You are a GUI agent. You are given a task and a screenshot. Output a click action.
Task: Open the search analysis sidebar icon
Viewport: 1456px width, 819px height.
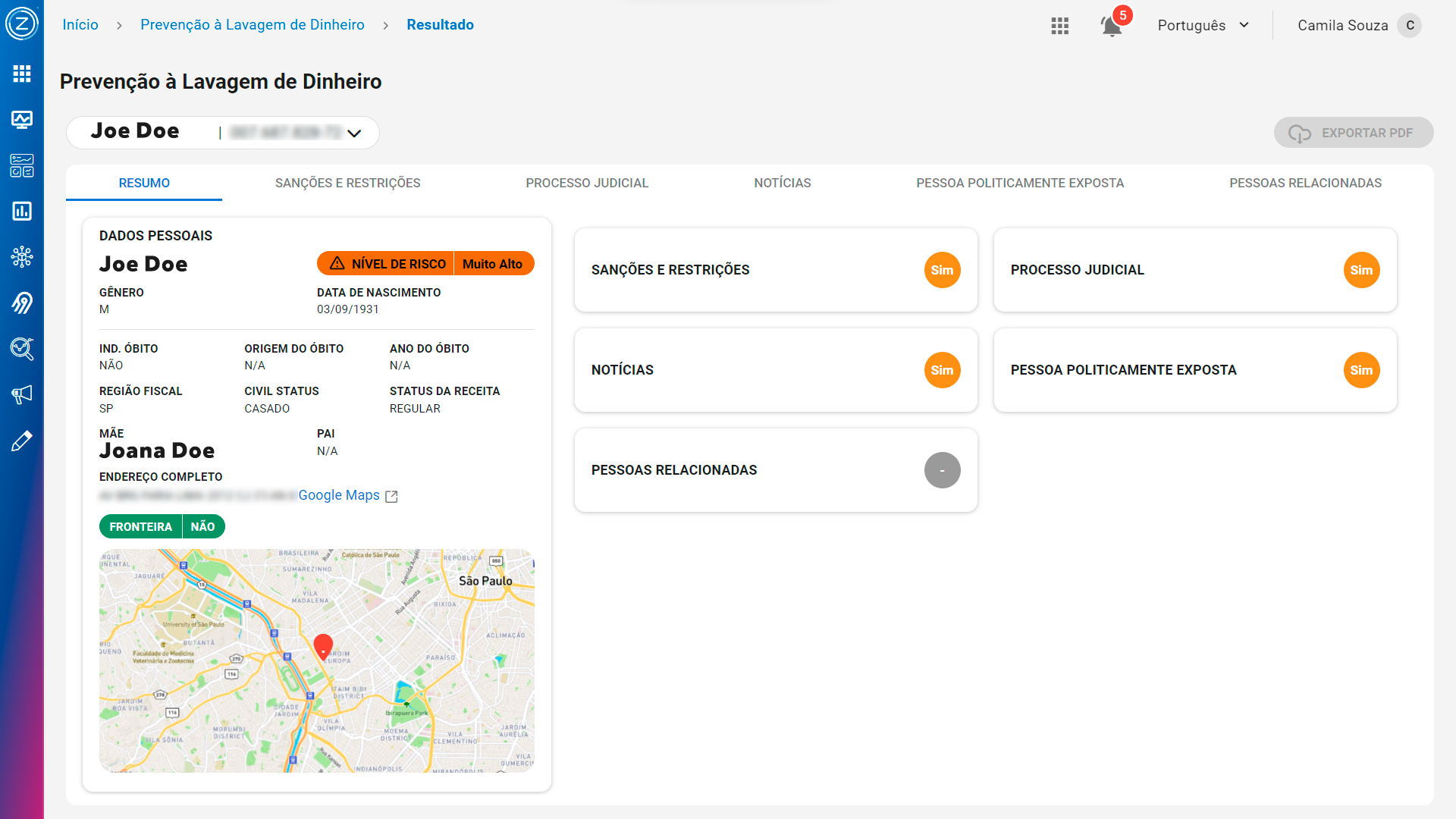point(21,349)
